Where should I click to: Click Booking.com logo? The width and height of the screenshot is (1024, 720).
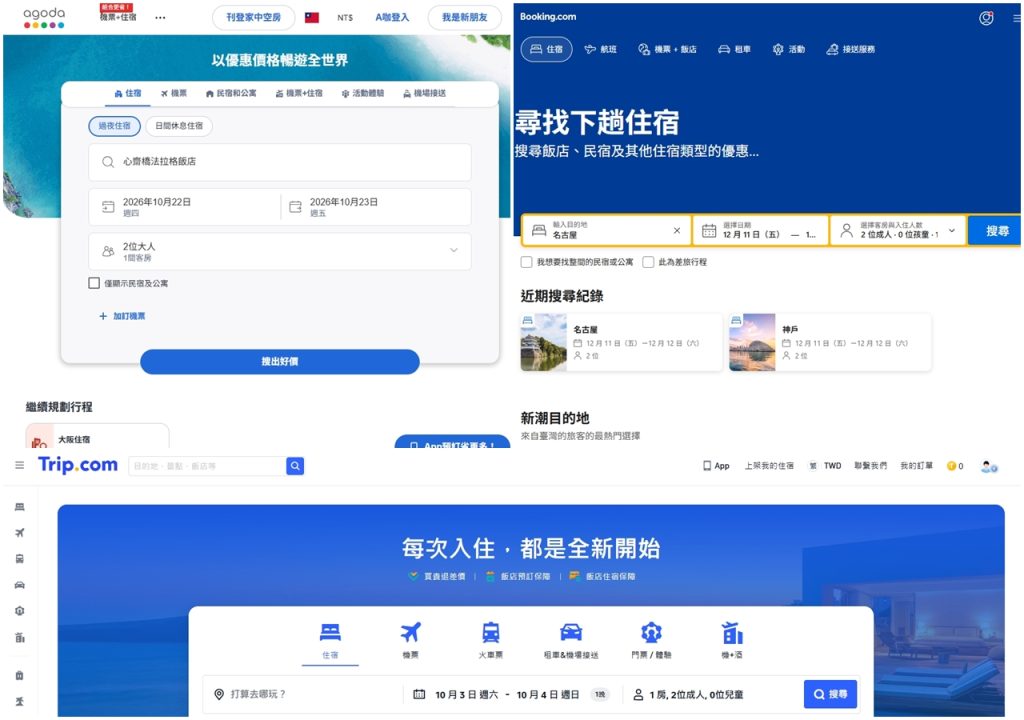pos(548,17)
